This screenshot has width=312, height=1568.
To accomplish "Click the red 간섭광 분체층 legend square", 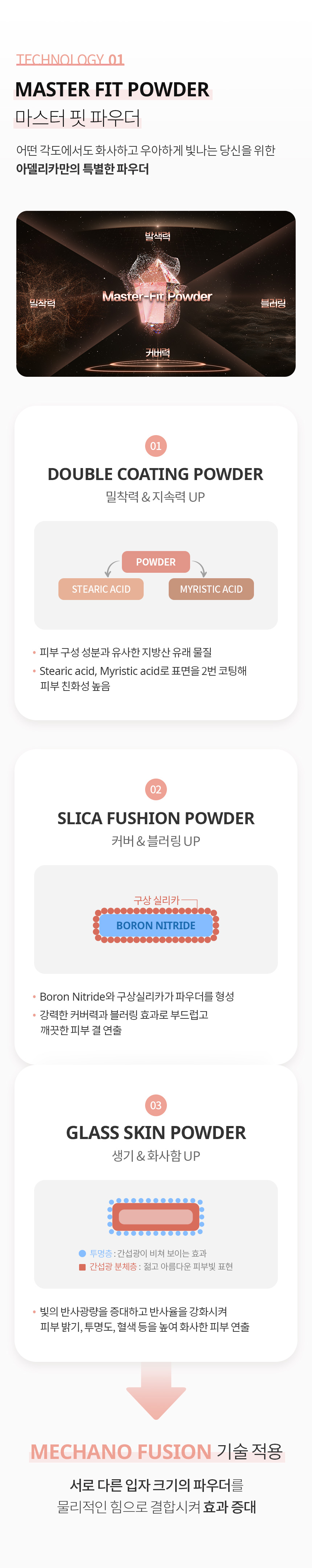I will tap(82, 1267).
